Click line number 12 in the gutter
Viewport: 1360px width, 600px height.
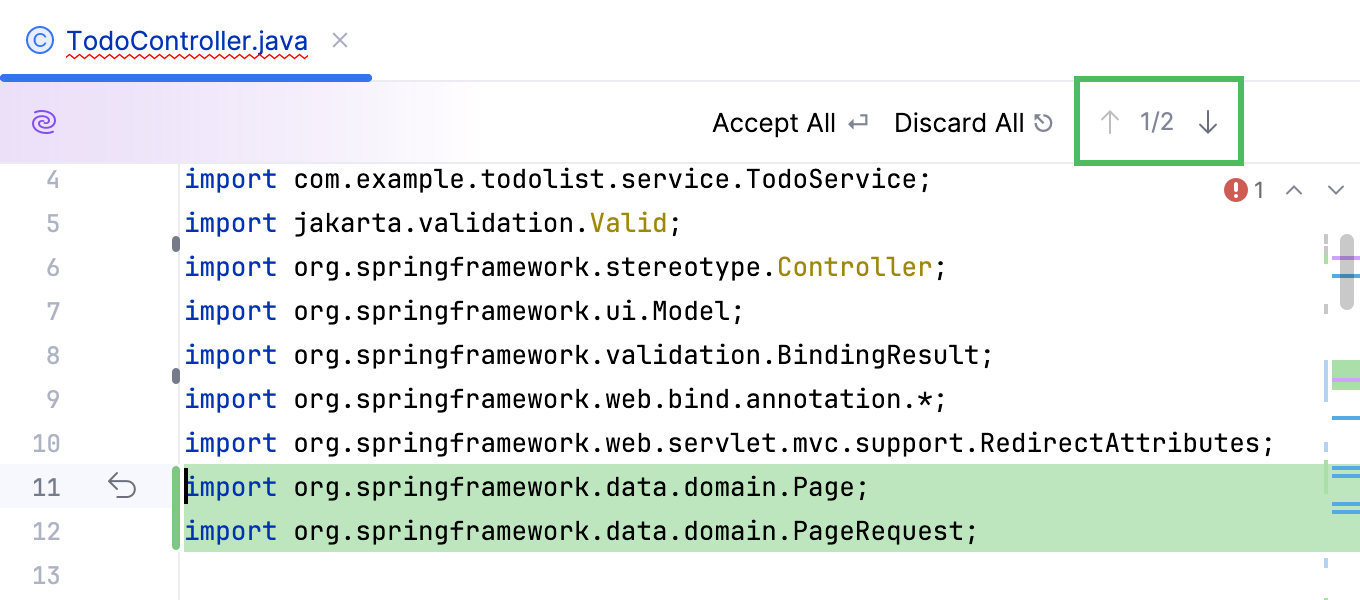[x=46, y=531]
